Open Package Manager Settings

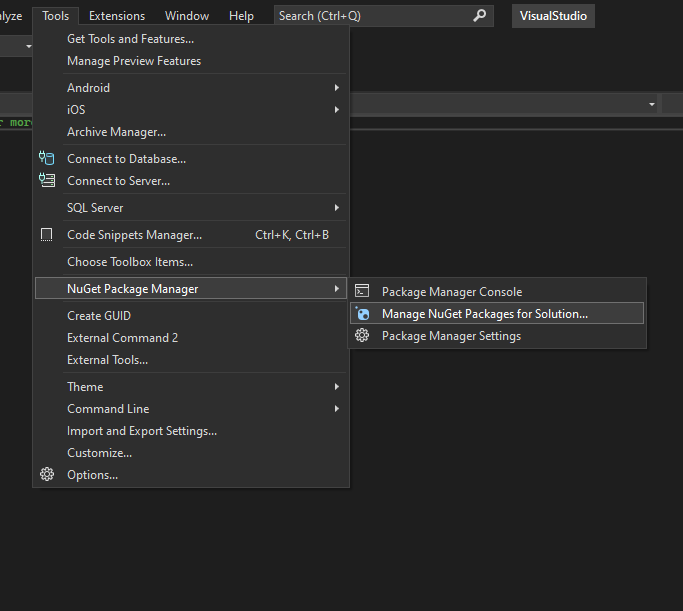click(x=497, y=336)
